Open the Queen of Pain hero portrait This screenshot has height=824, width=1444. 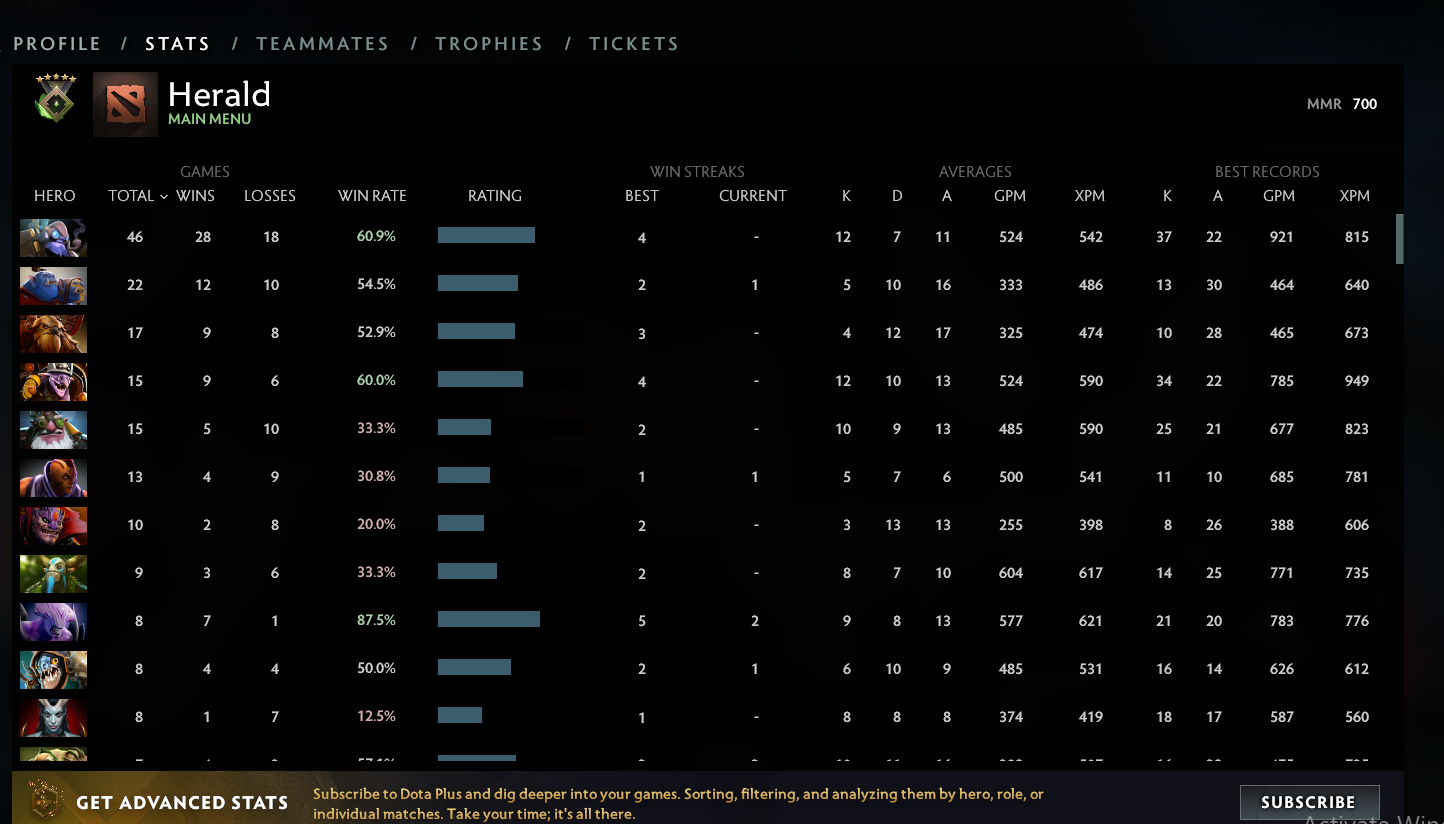53,717
